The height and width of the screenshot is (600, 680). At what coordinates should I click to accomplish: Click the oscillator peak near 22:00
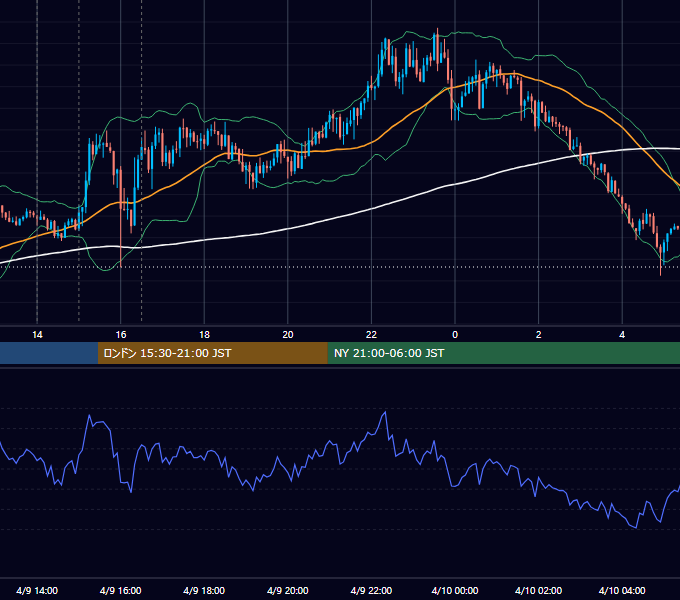click(x=385, y=413)
